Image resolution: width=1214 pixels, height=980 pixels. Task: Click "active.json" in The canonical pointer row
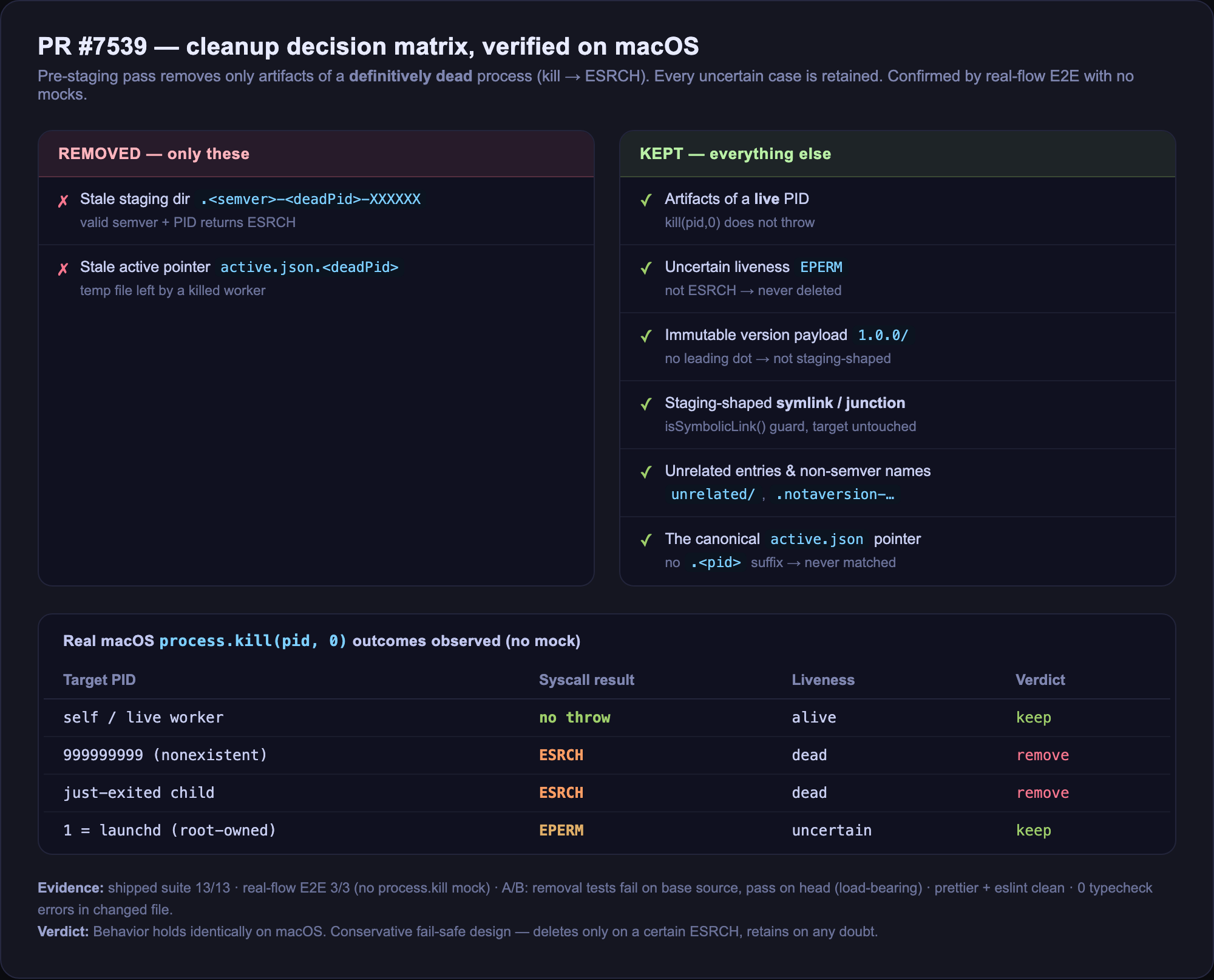coord(816,539)
